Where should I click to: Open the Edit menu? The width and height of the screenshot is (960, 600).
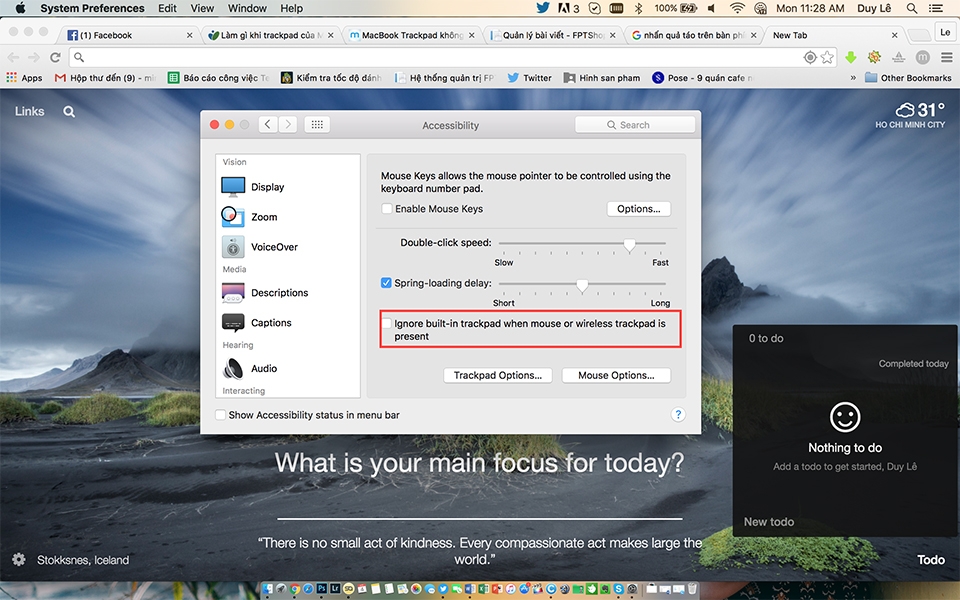point(167,8)
